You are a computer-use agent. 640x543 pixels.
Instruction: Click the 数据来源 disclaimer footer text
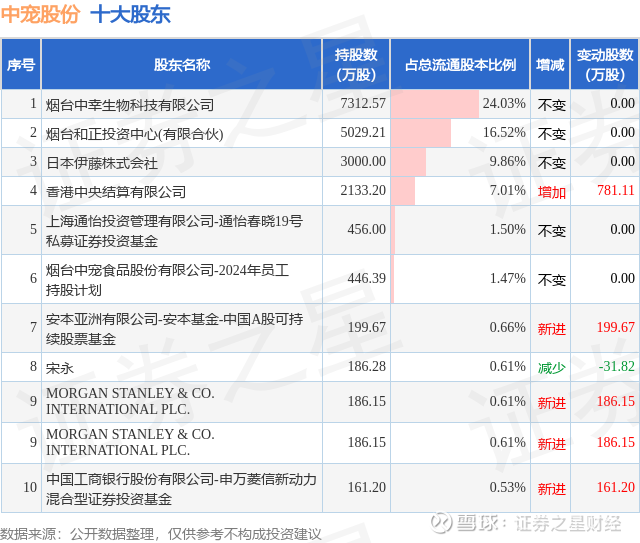[x=161, y=534]
